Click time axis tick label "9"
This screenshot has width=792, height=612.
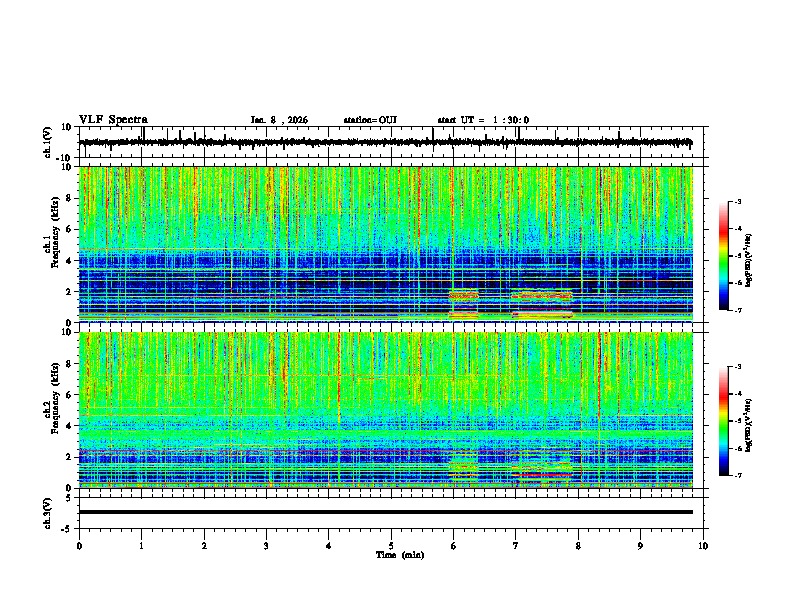(x=640, y=546)
